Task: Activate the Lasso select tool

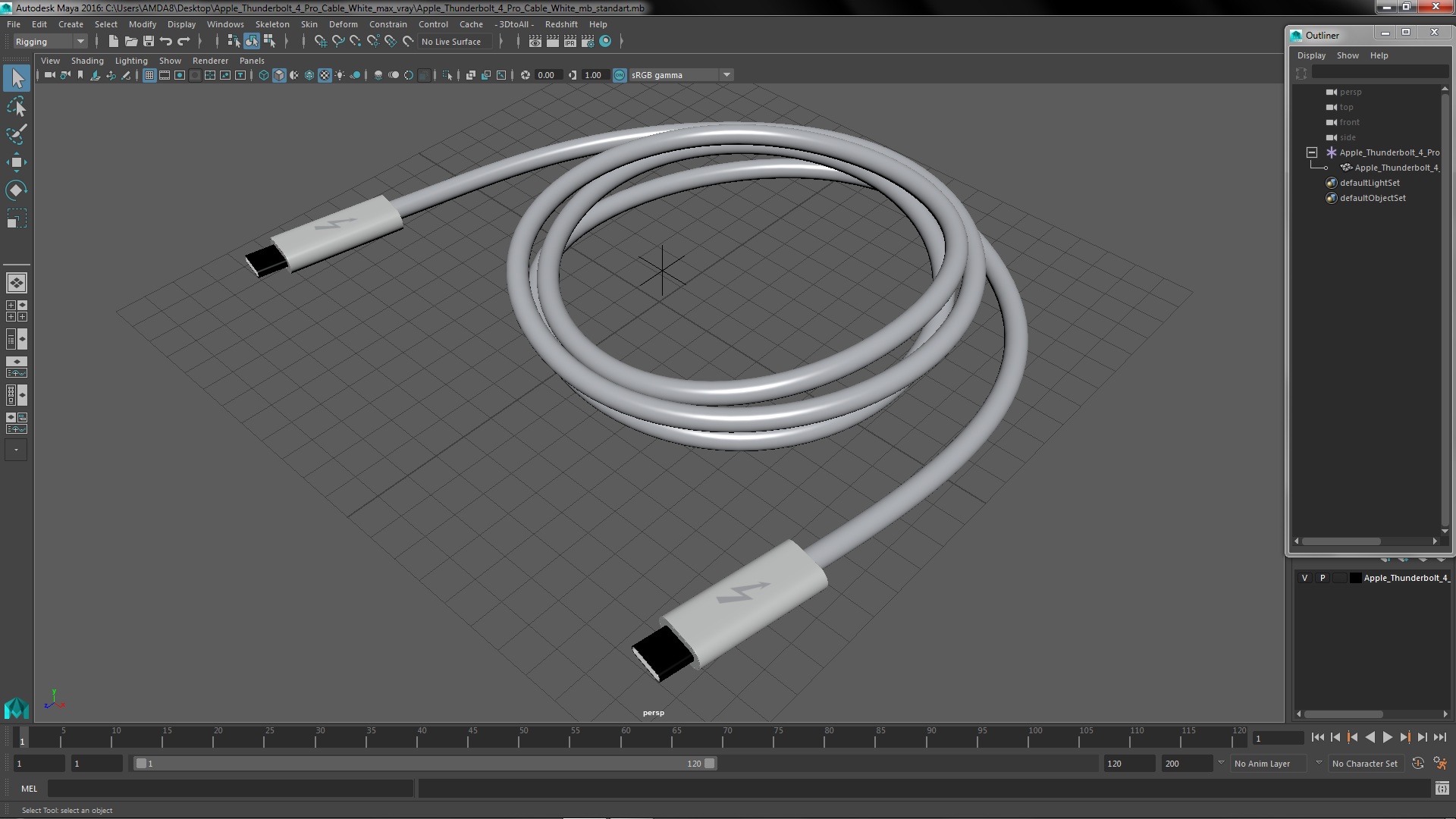Action: pyautogui.click(x=17, y=107)
